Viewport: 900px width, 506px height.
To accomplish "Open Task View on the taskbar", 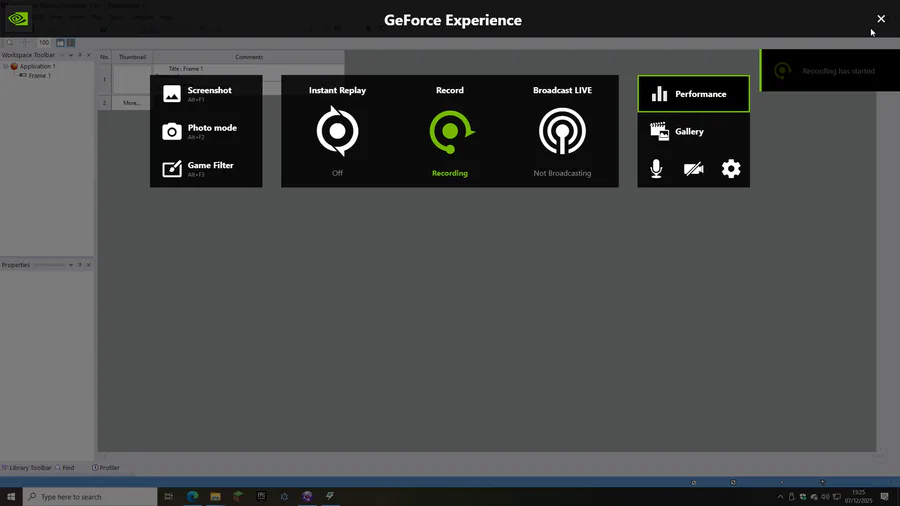I will (x=169, y=496).
